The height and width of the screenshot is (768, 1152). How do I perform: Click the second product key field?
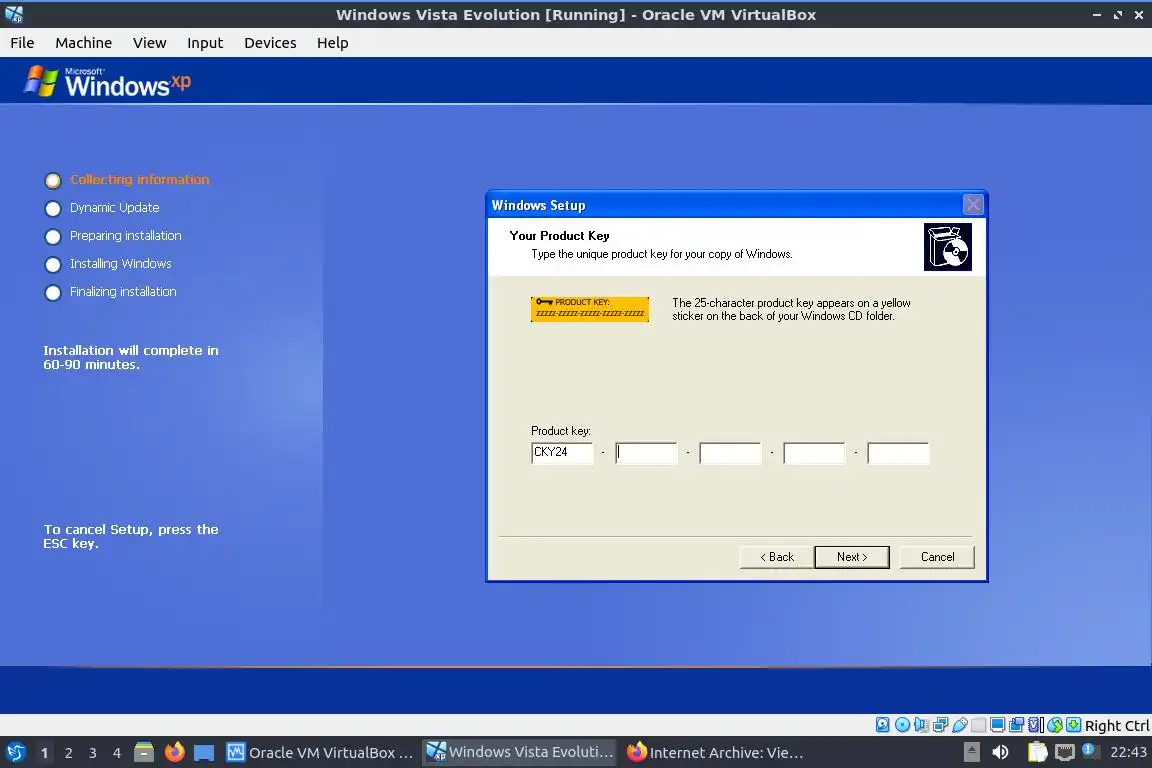point(646,453)
